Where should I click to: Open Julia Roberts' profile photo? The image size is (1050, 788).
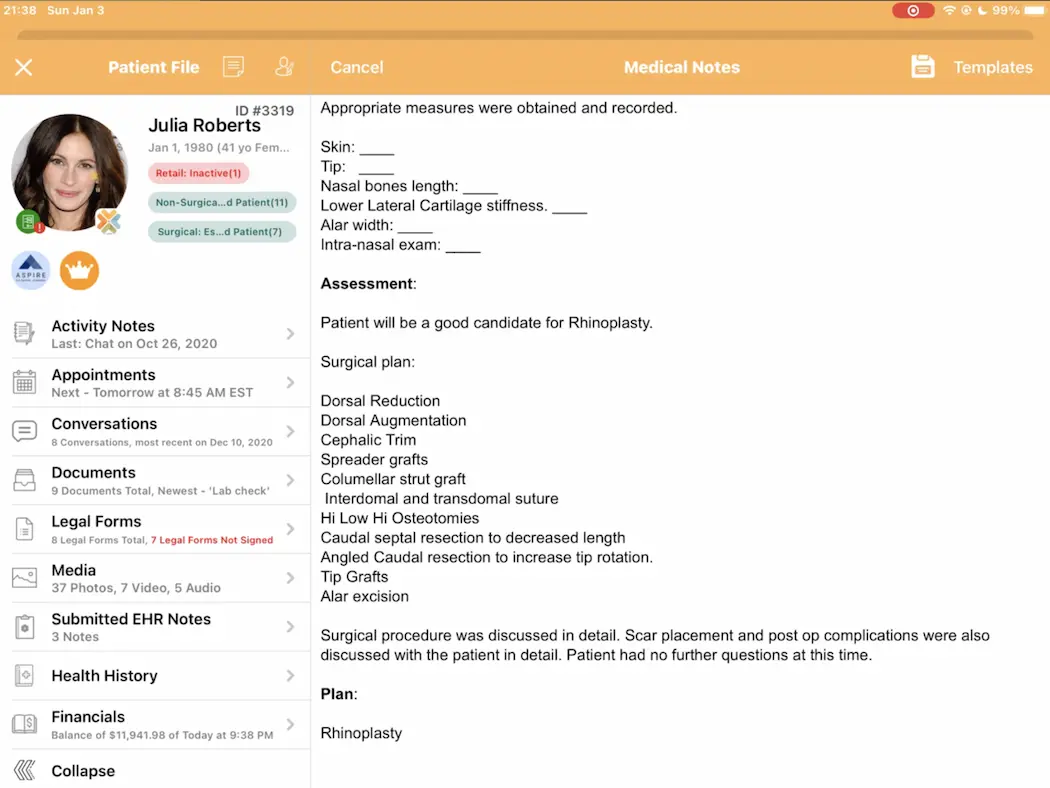point(68,170)
